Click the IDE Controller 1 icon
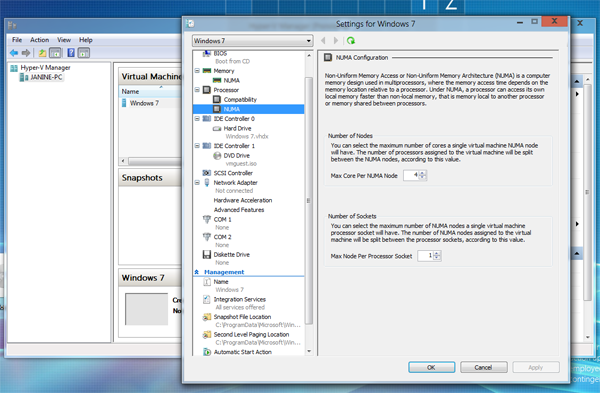This screenshot has height=393, width=600. (x=207, y=146)
